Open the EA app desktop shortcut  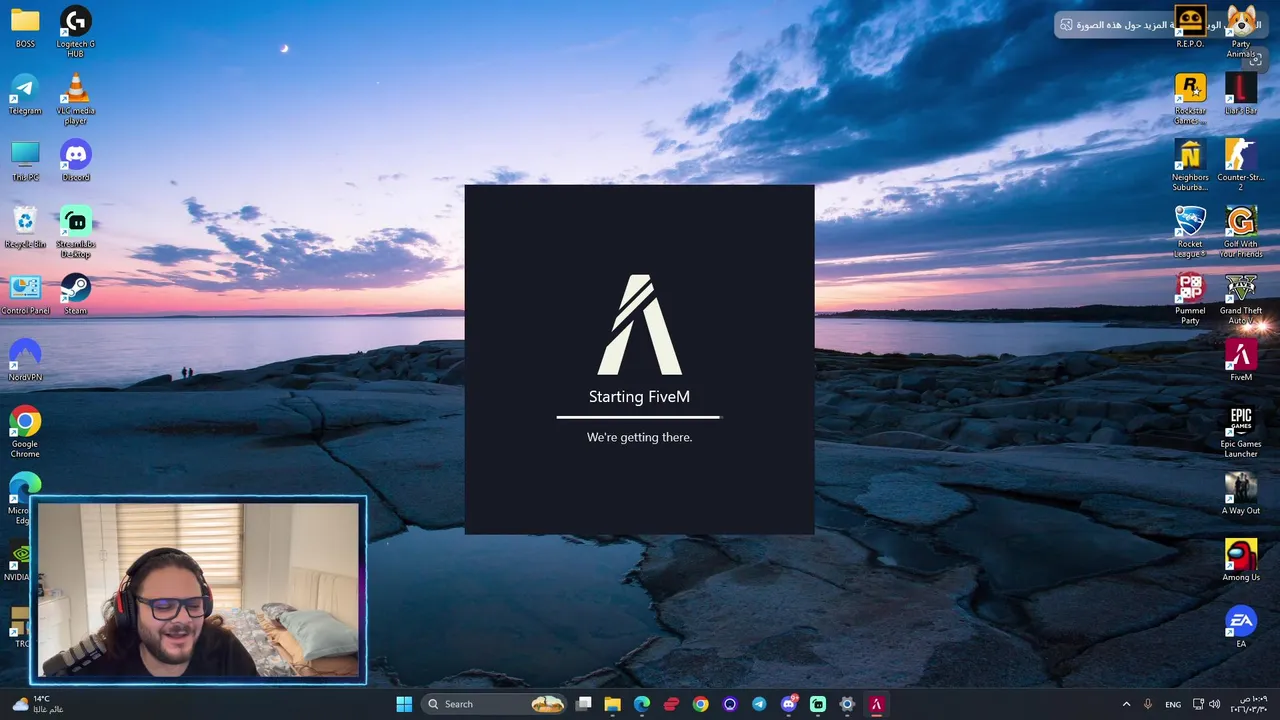[x=1241, y=627]
